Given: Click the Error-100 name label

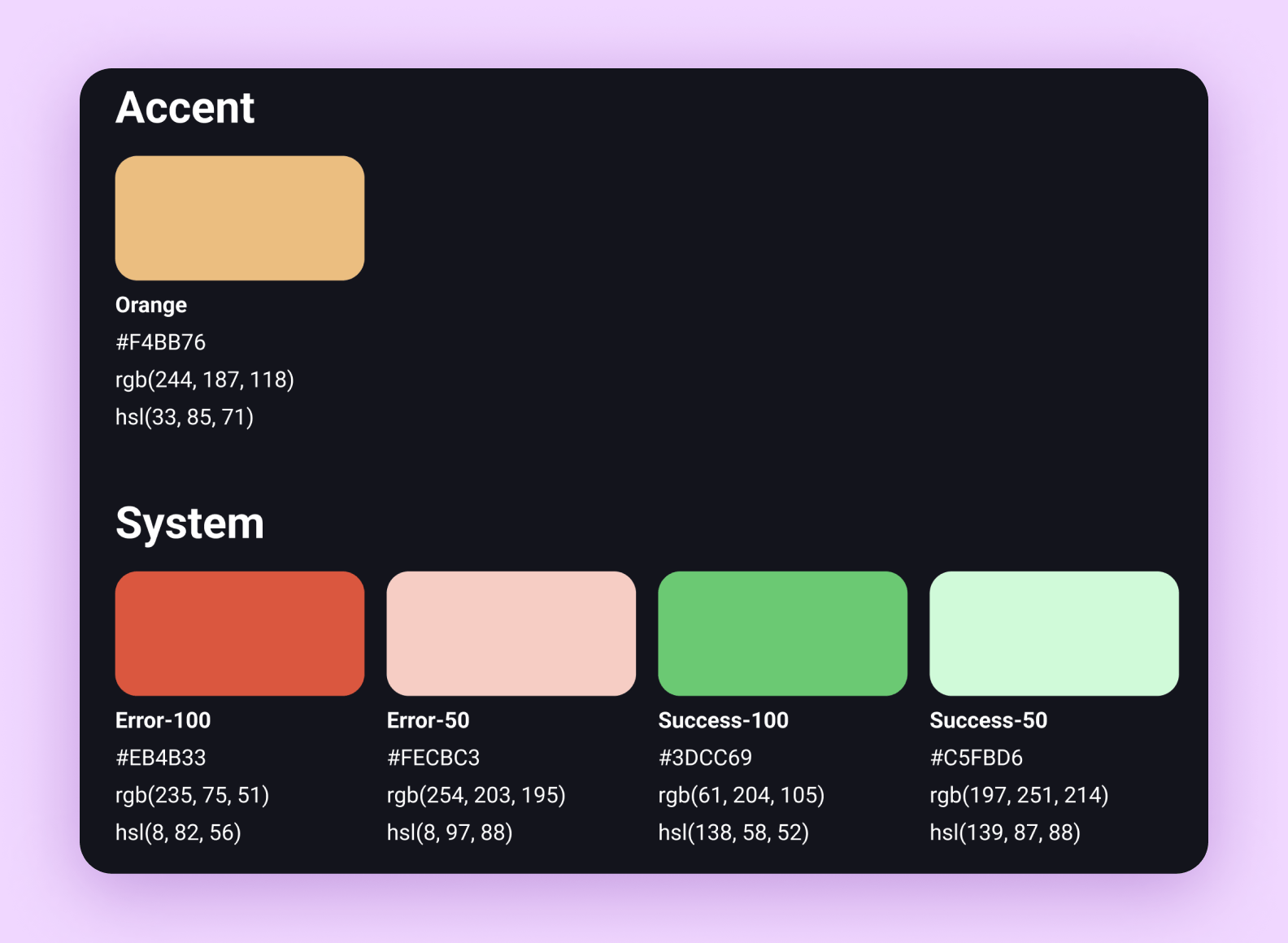Looking at the screenshot, I should (x=163, y=720).
